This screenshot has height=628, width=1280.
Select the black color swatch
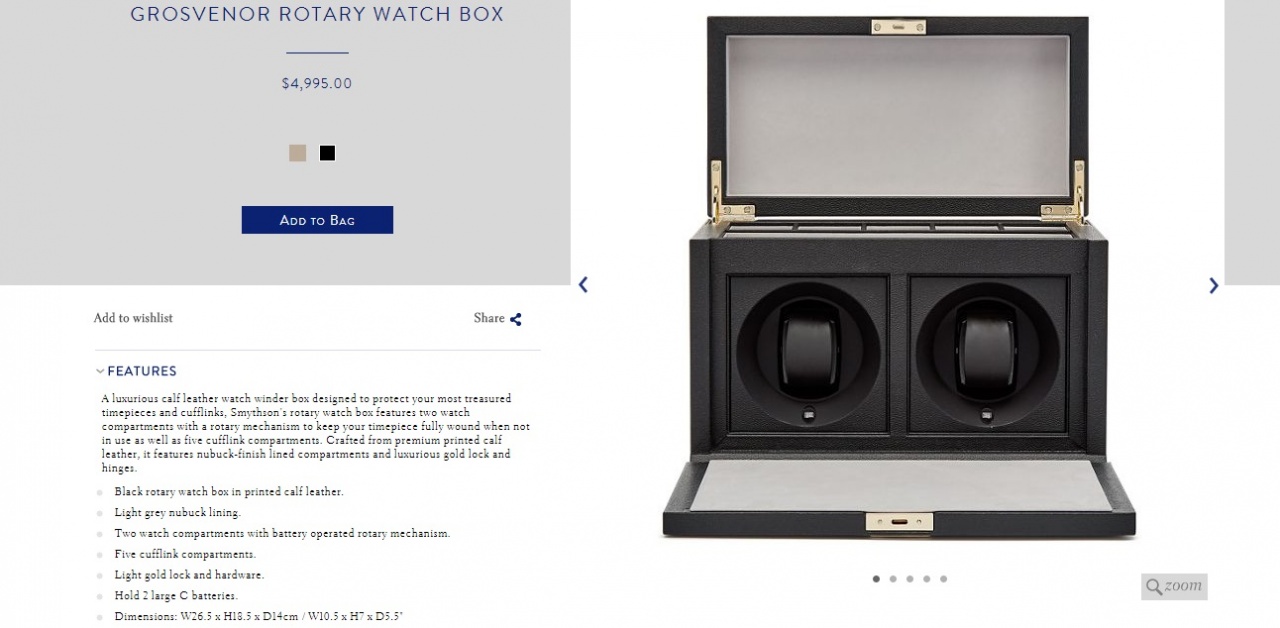327,153
